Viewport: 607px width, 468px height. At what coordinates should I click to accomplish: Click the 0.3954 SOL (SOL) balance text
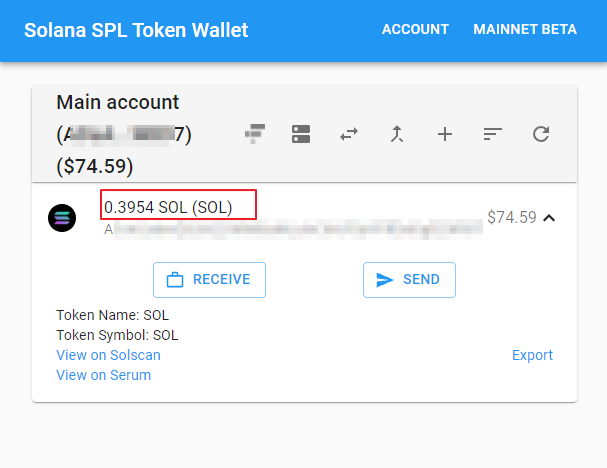tap(168, 207)
